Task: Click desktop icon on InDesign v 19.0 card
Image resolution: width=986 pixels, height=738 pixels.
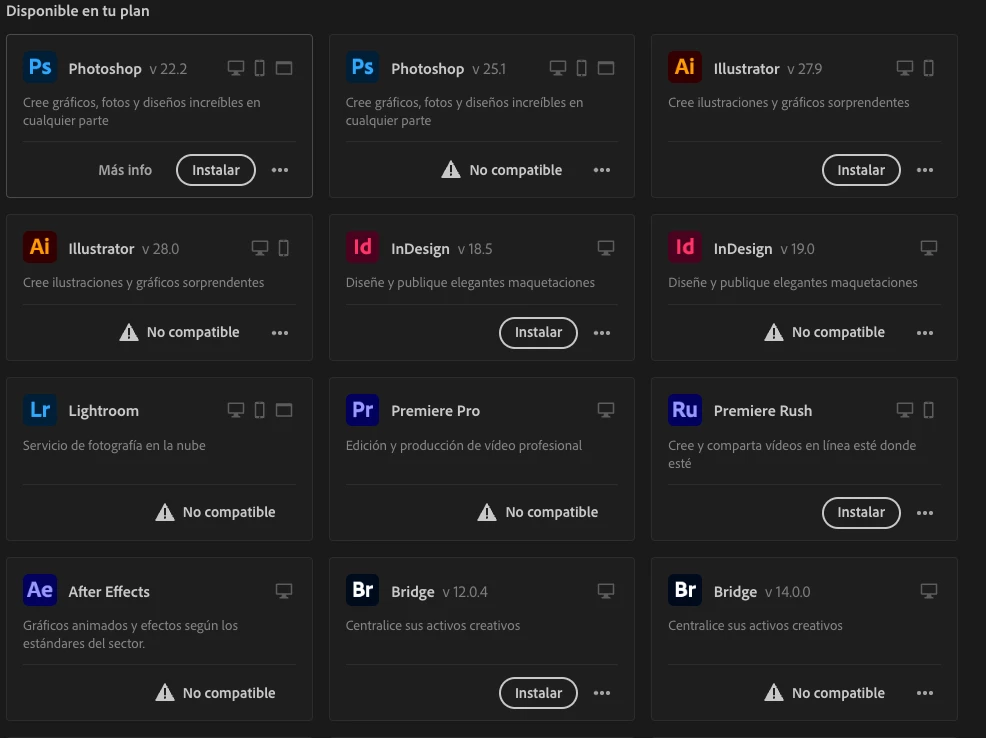Action: 929,248
